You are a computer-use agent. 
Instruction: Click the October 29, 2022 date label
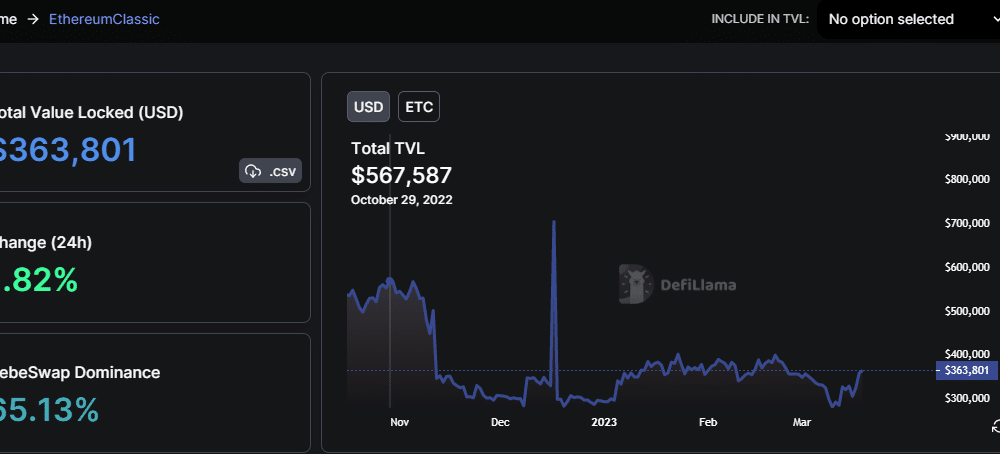(402, 200)
